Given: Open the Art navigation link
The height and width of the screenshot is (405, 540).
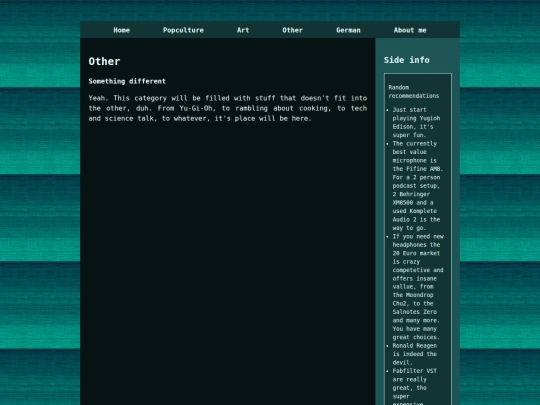Looking at the screenshot, I should pos(243,30).
